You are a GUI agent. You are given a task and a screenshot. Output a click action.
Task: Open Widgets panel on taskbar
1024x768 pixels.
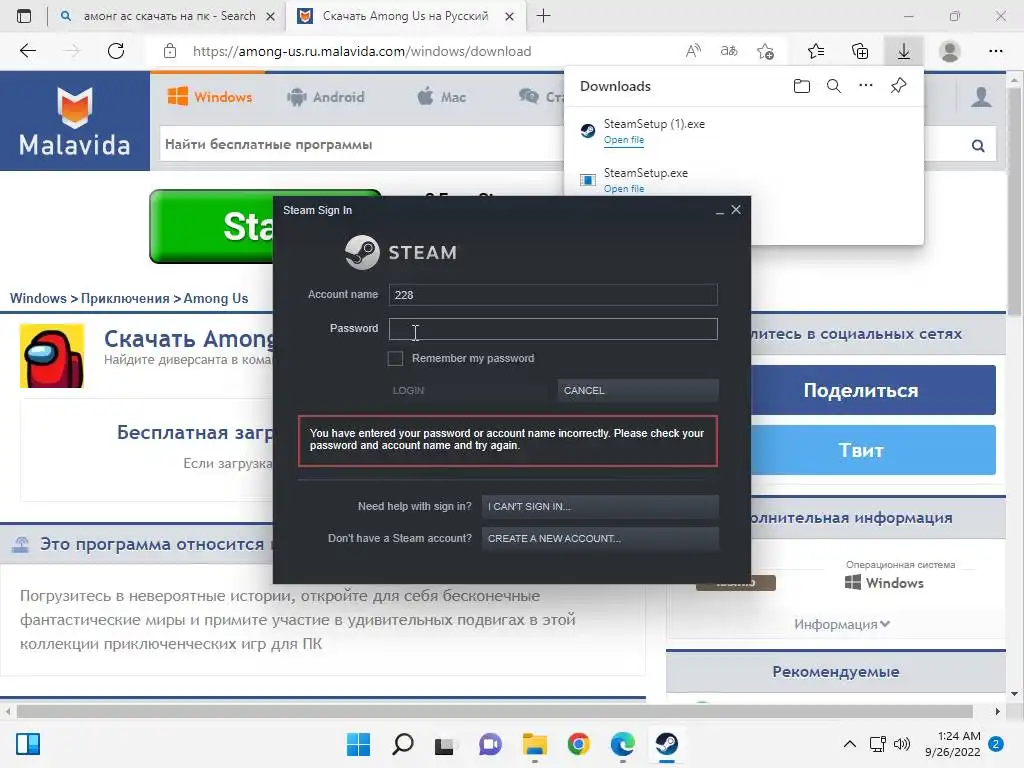coord(28,744)
